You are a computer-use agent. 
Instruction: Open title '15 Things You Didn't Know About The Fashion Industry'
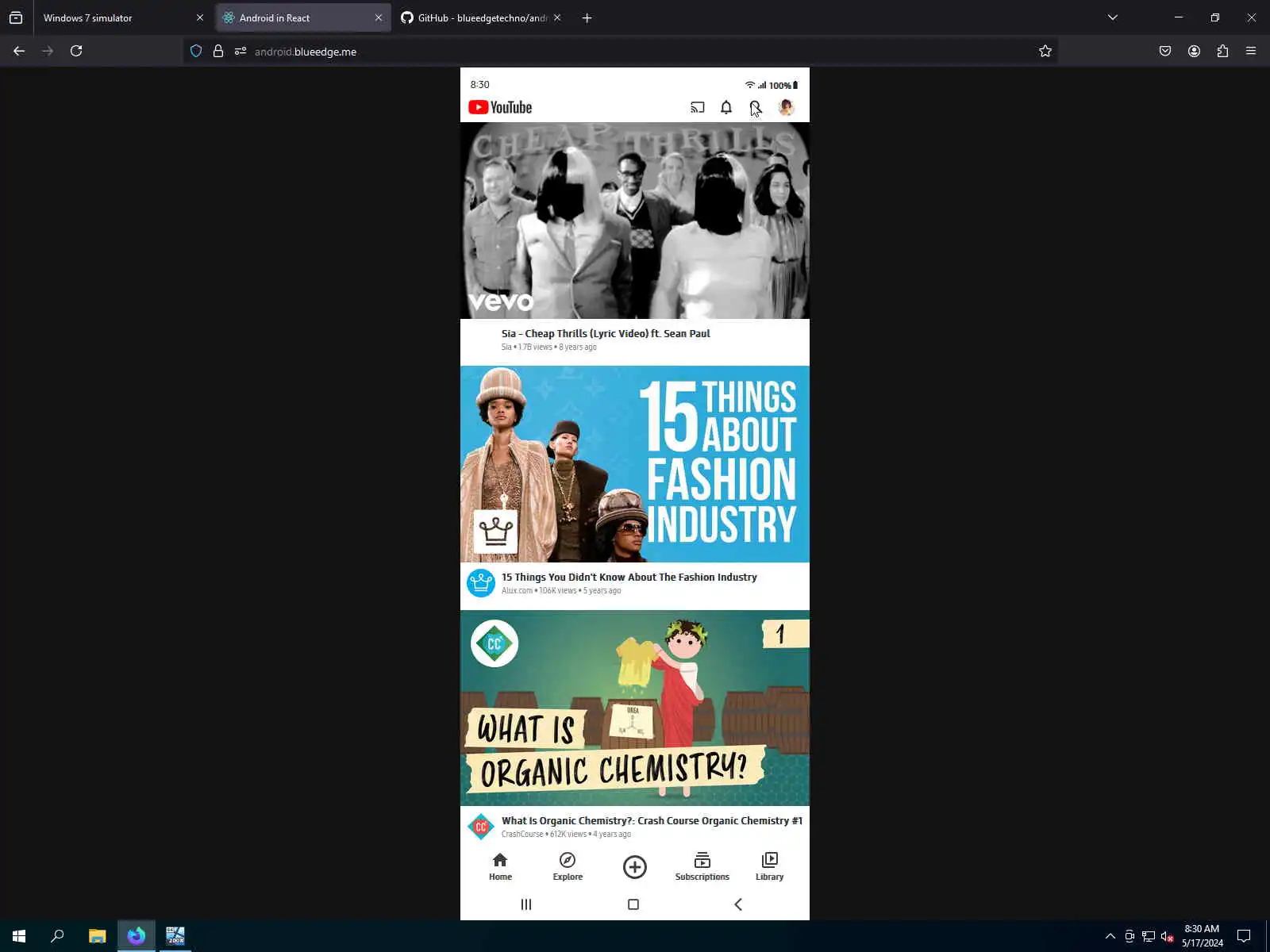pyautogui.click(x=629, y=577)
